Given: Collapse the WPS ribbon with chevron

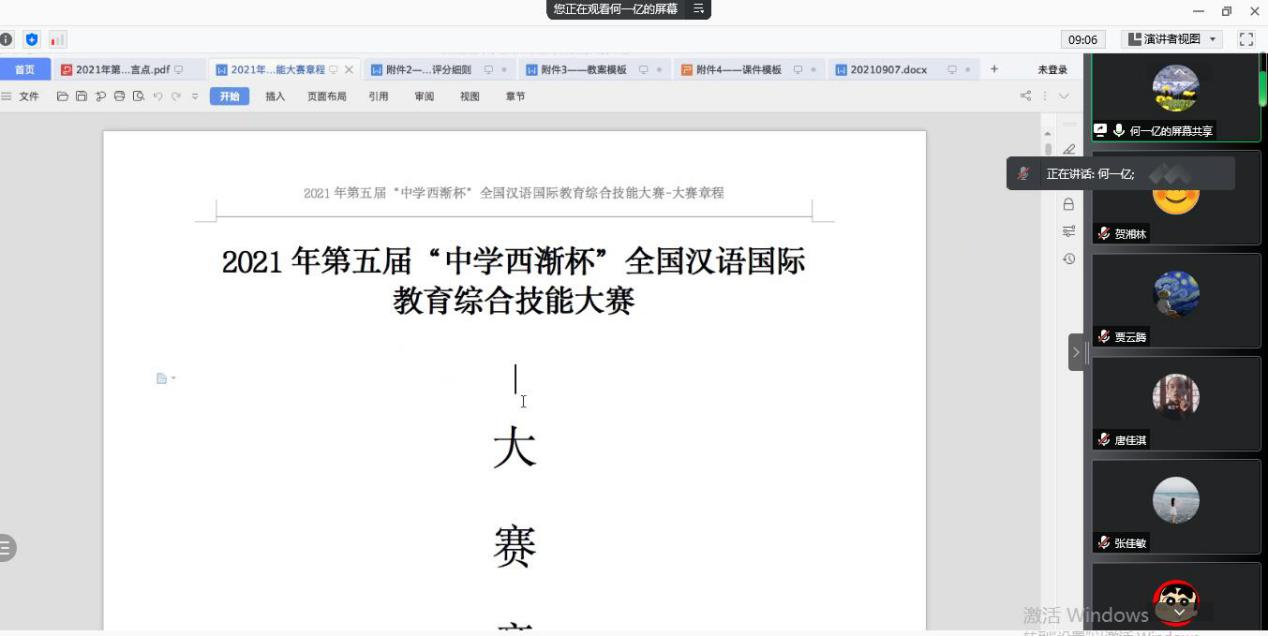Looking at the screenshot, I should tap(1063, 96).
